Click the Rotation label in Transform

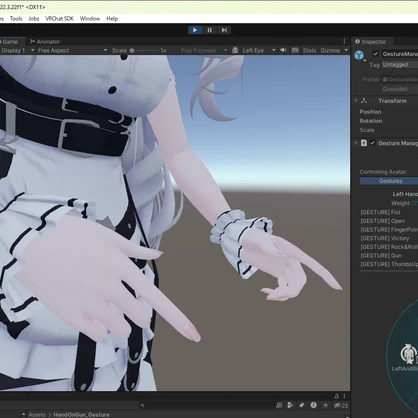tap(371, 121)
